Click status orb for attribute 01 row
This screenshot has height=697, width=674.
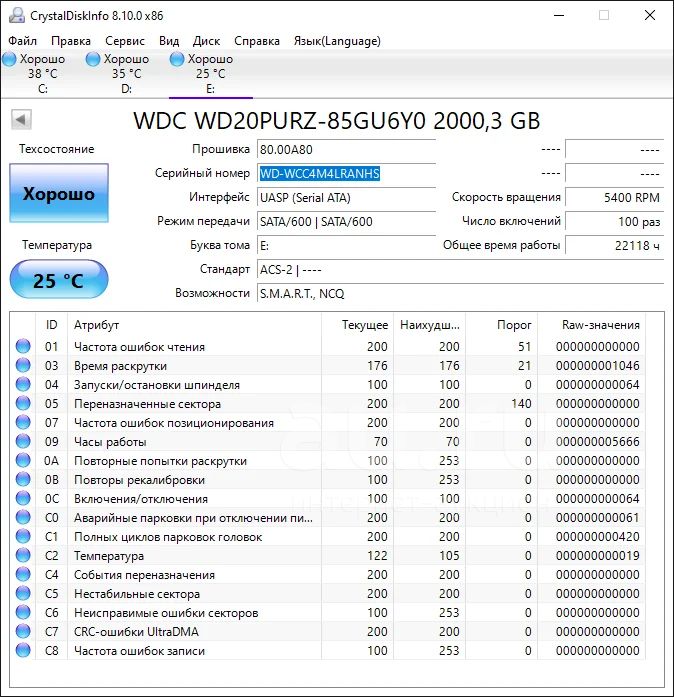coord(23,346)
